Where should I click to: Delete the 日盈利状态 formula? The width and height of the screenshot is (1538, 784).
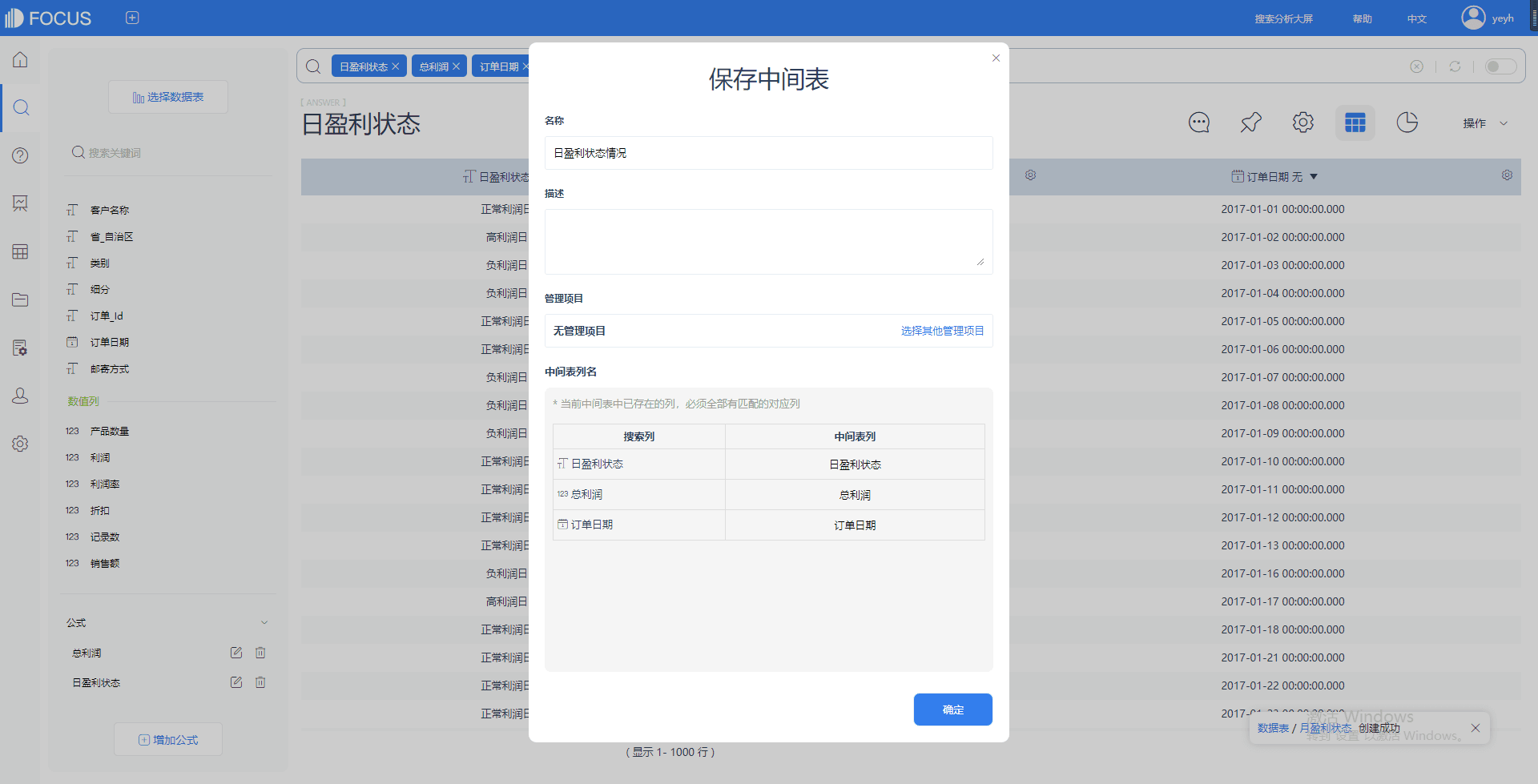(x=260, y=682)
